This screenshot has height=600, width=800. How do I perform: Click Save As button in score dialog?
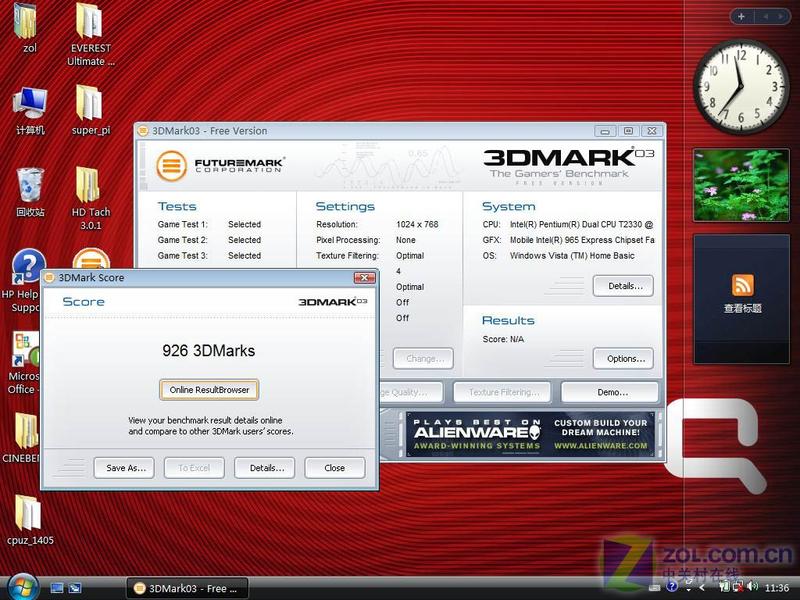pyautogui.click(x=124, y=468)
